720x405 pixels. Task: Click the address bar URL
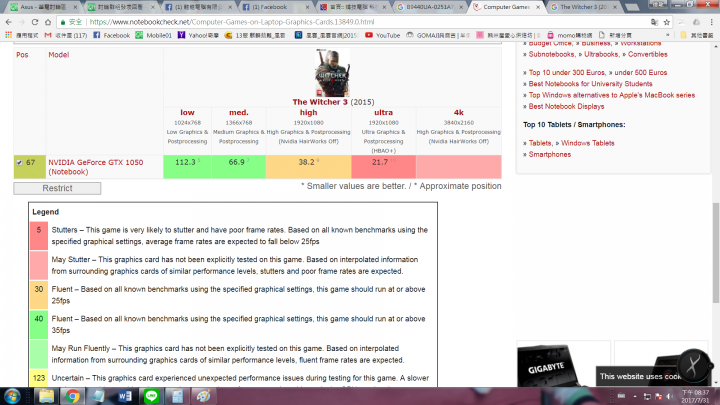click(232, 22)
